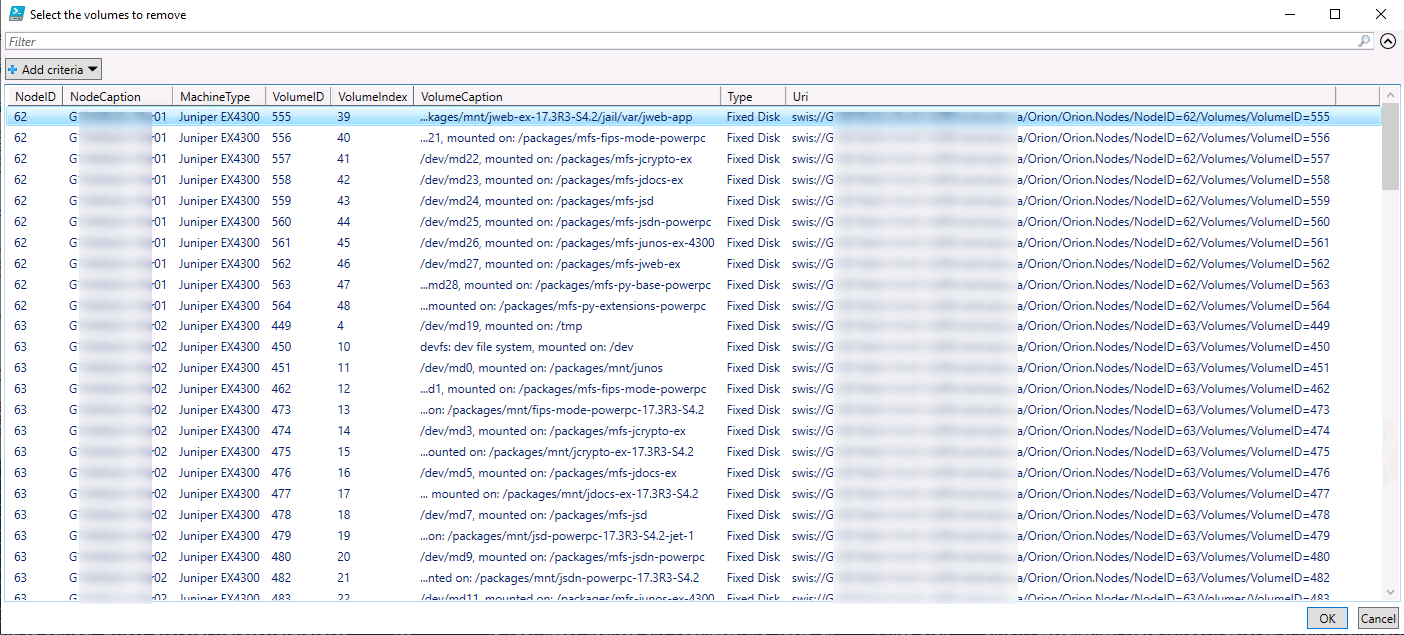Select row with caption jcrypto-ex-17.3R3-S4.2
The width and height of the screenshot is (1404, 635).
[x=694, y=452]
